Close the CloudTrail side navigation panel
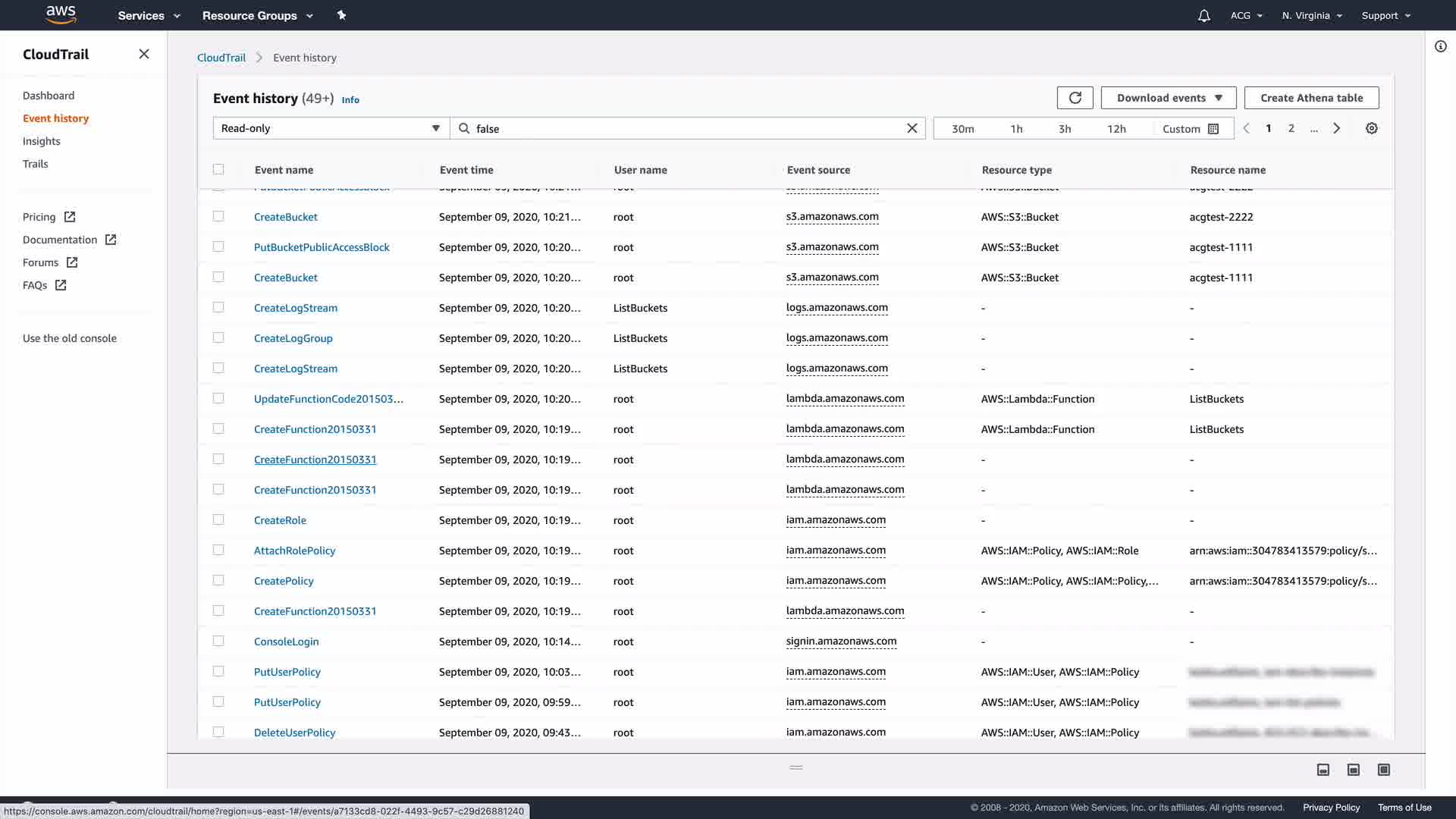 point(144,54)
